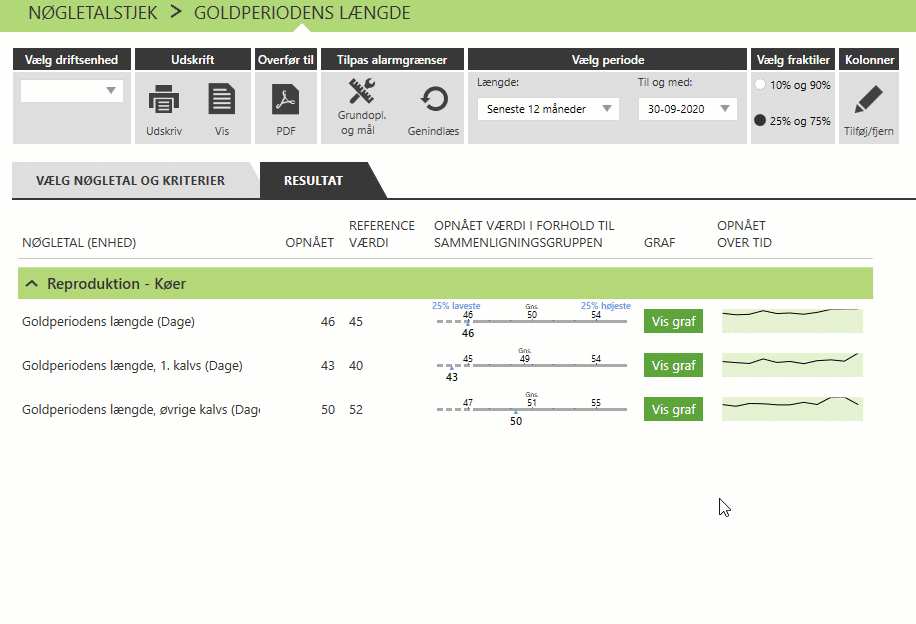916x624 pixels.
Task: Click the comparison scale for Goldperiodens længde
Action: pyautogui.click(x=531, y=322)
